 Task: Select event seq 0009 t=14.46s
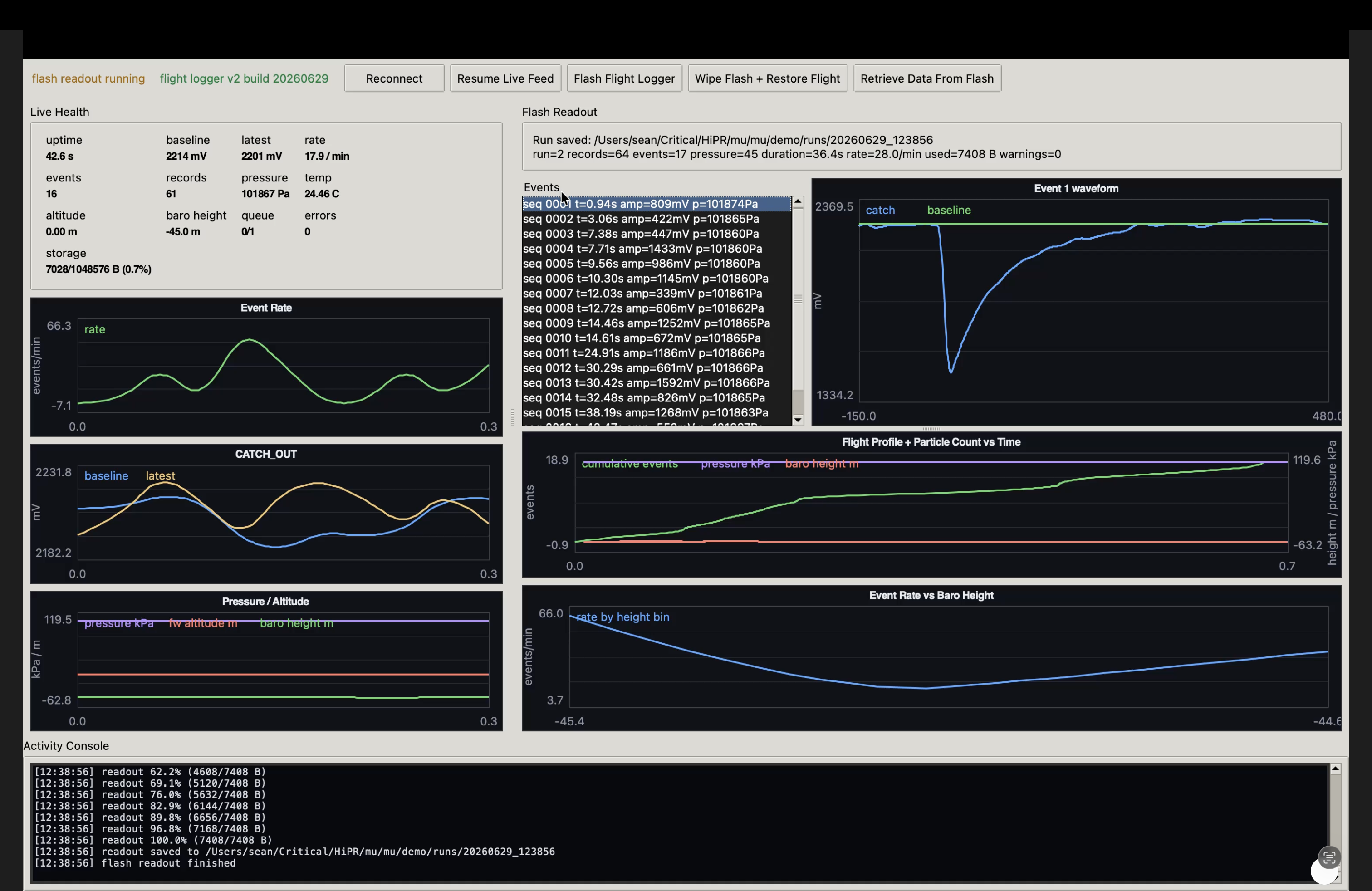657,324
